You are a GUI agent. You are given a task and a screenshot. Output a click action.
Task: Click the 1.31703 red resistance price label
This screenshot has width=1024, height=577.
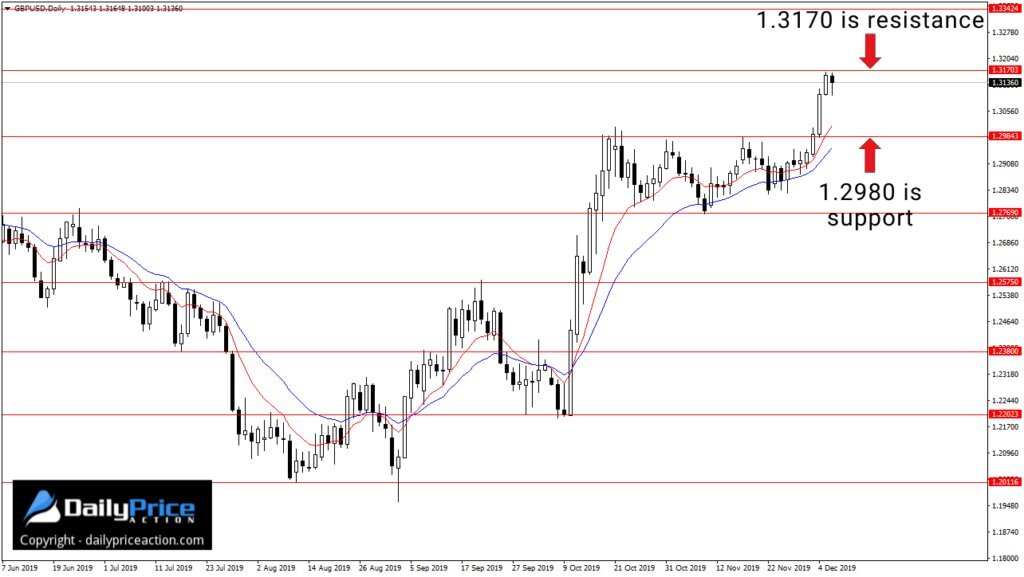coord(1005,70)
